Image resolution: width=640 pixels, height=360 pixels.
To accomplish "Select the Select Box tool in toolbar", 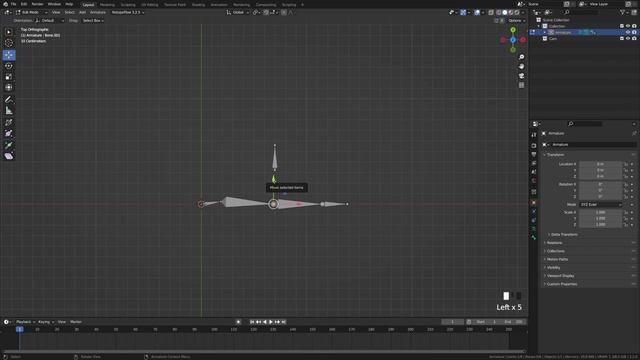I will click(x=9, y=32).
